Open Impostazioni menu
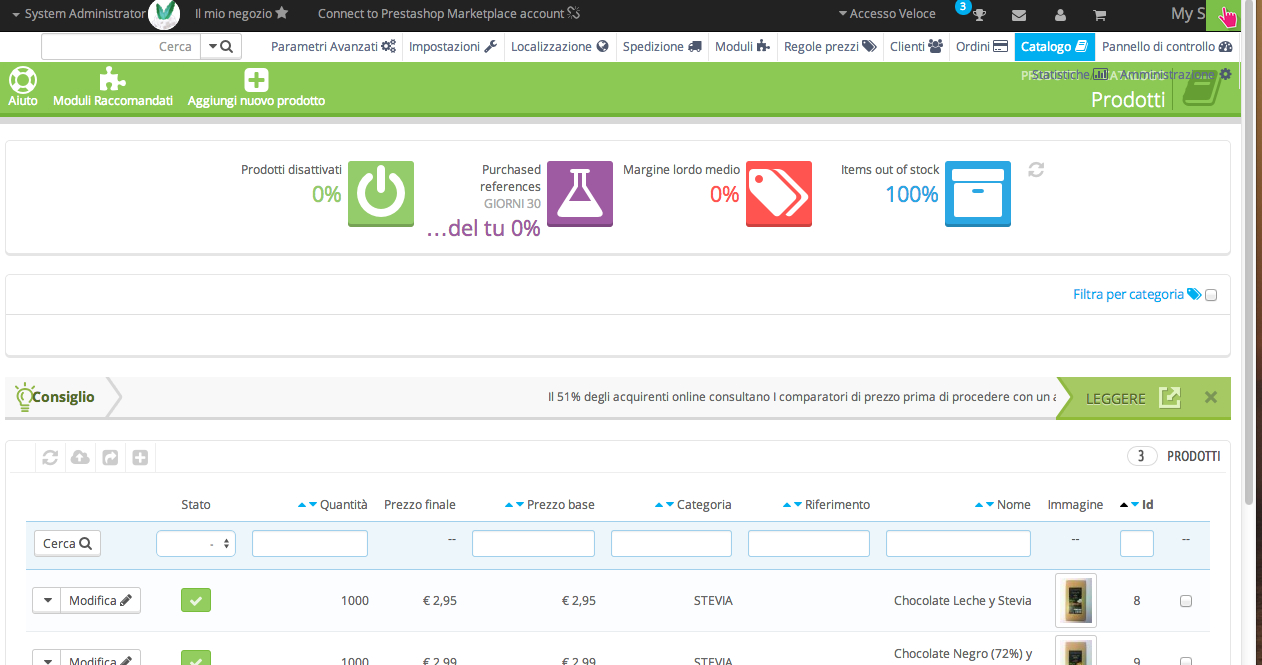Image resolution: width=1262 pixels, height=665 pixels. point(453,46)
